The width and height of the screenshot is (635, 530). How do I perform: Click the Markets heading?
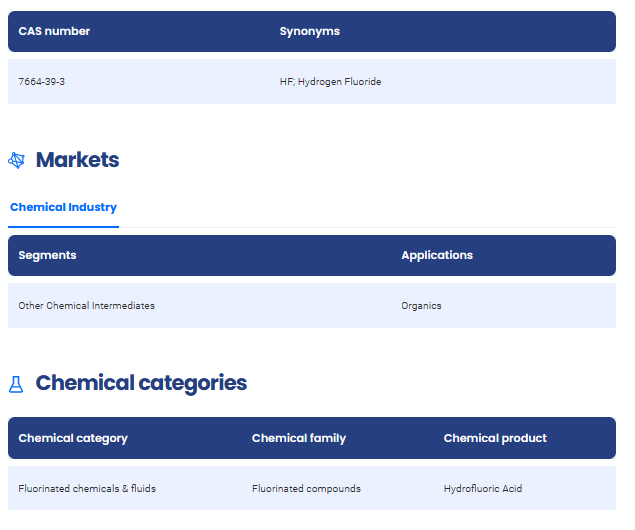[x=77, y=160]
